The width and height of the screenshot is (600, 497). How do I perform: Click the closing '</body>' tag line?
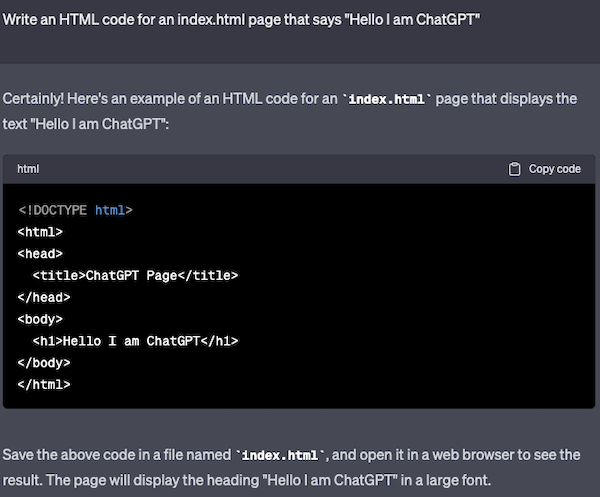pyautogui.click(x=44, y=363)
